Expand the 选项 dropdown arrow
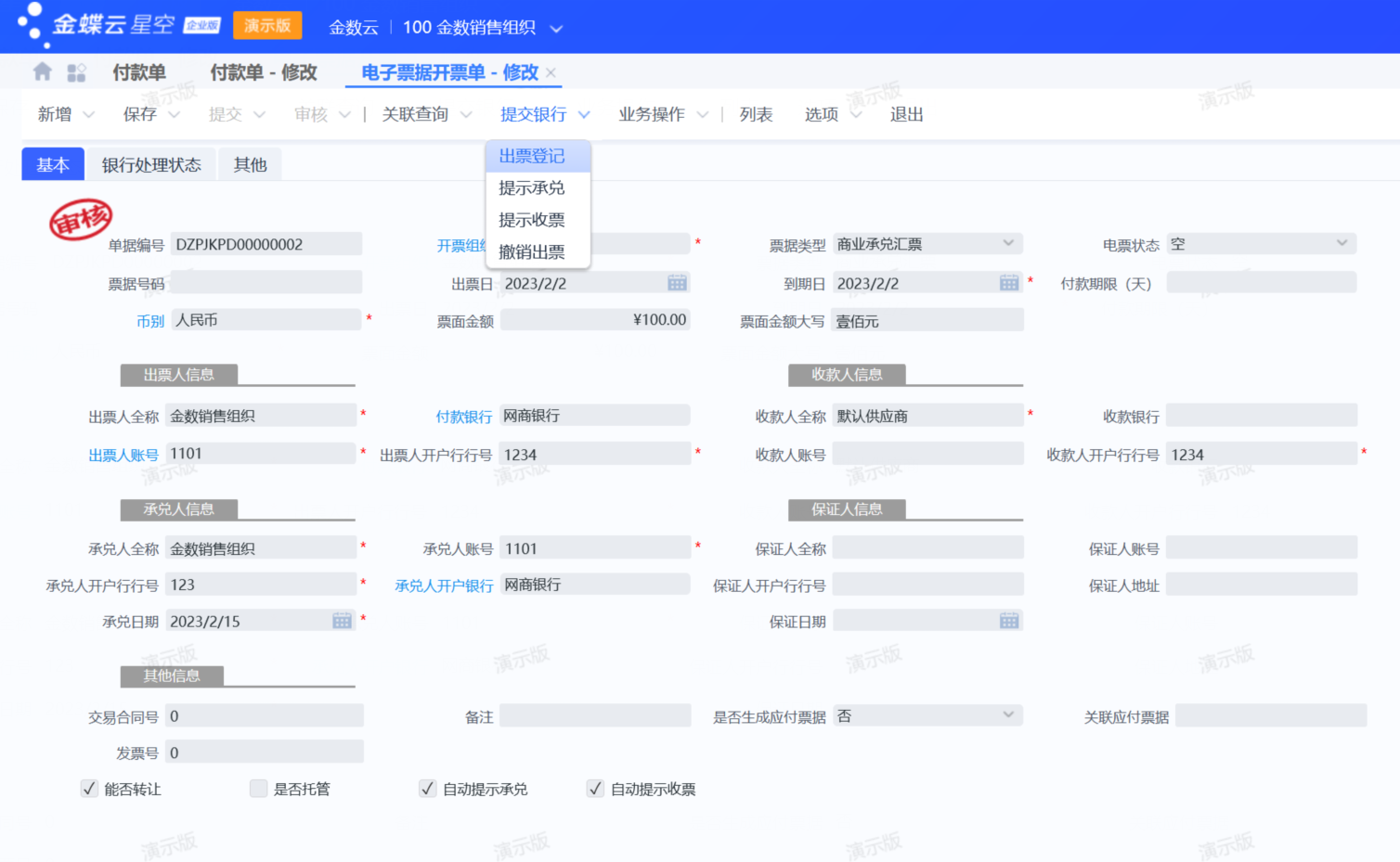This screenshot has height=862, width=1400. 856,115
